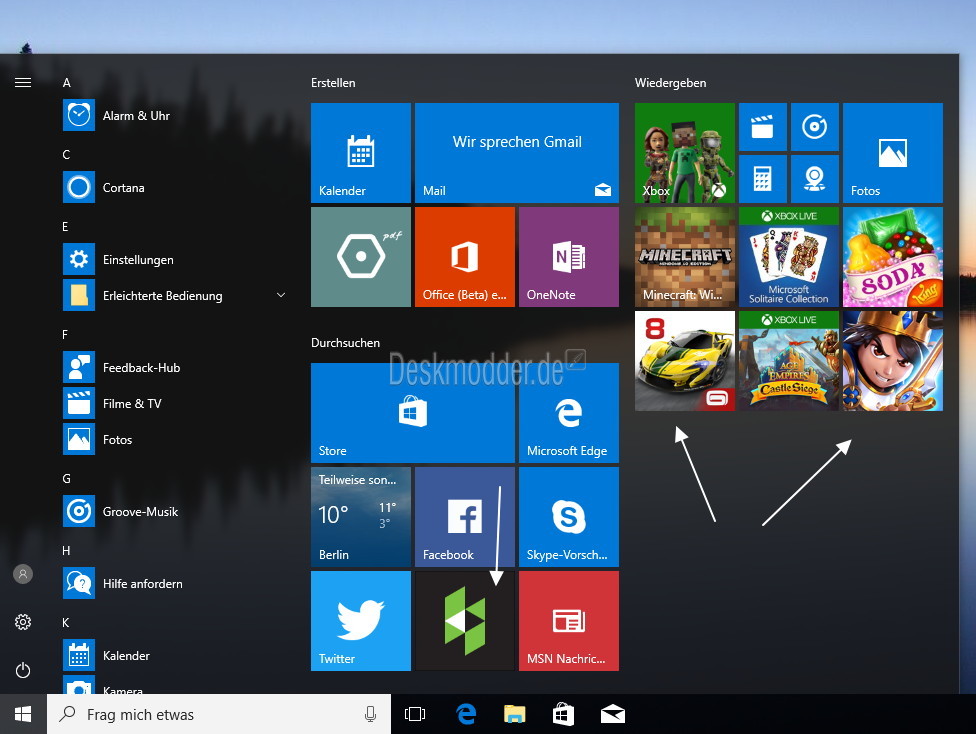Open the Facebook tile
Image resolution: width=976 pixels, height=734 pixels.
click(464, 517)
